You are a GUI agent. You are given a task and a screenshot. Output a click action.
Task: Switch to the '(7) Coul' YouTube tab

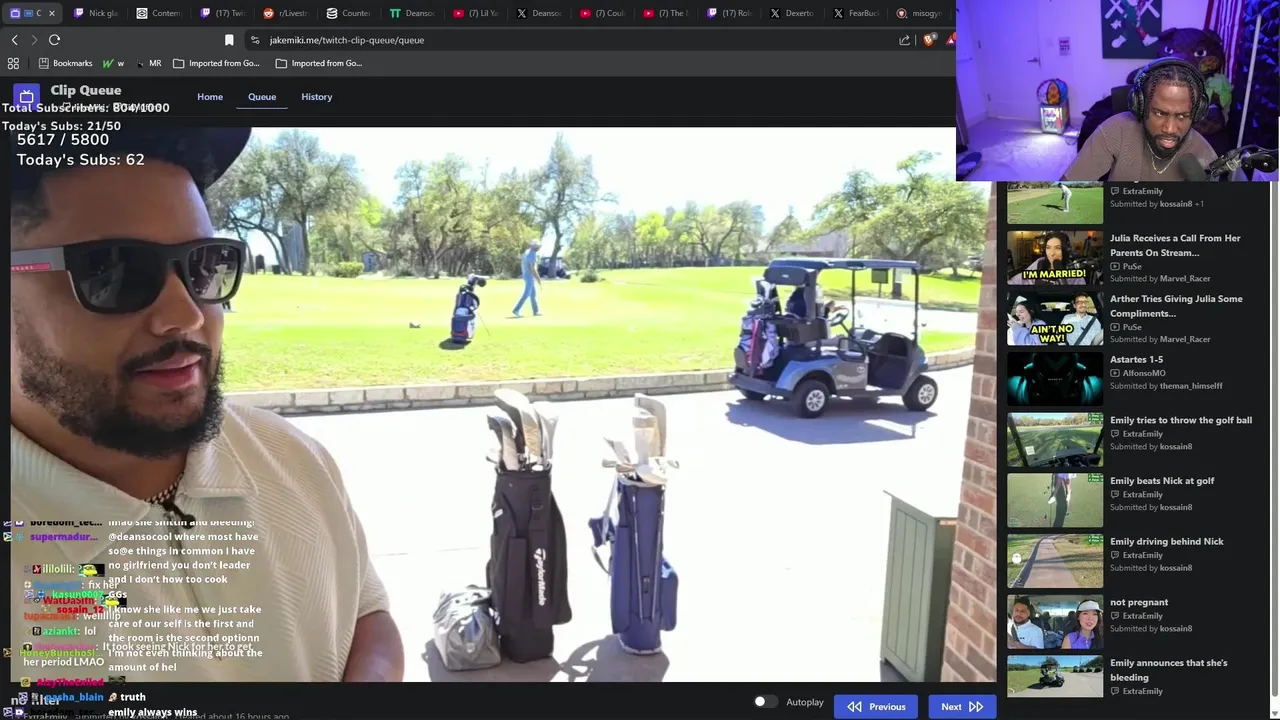pyautogui.click(x=604, y=13)
